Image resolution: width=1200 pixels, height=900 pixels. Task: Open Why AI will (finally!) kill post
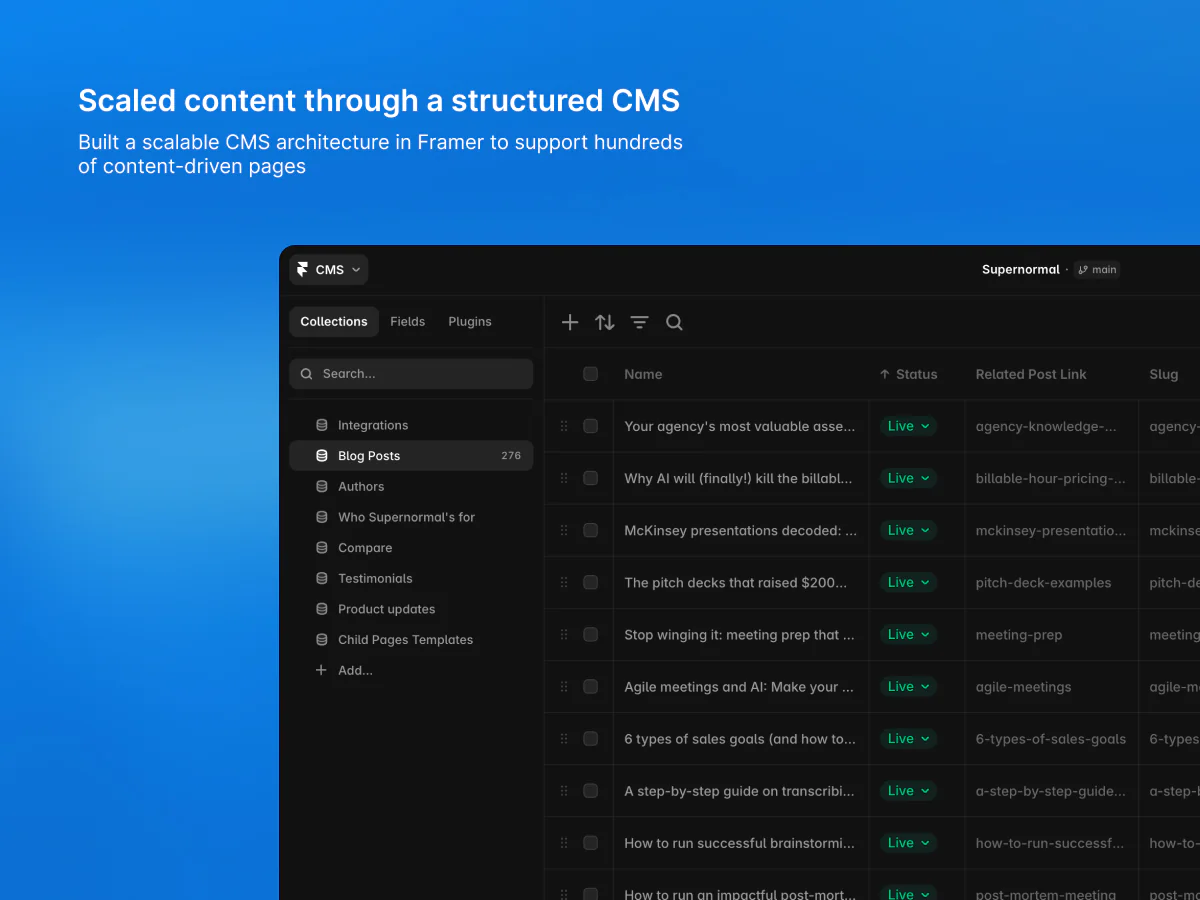[x=739, y=478]
